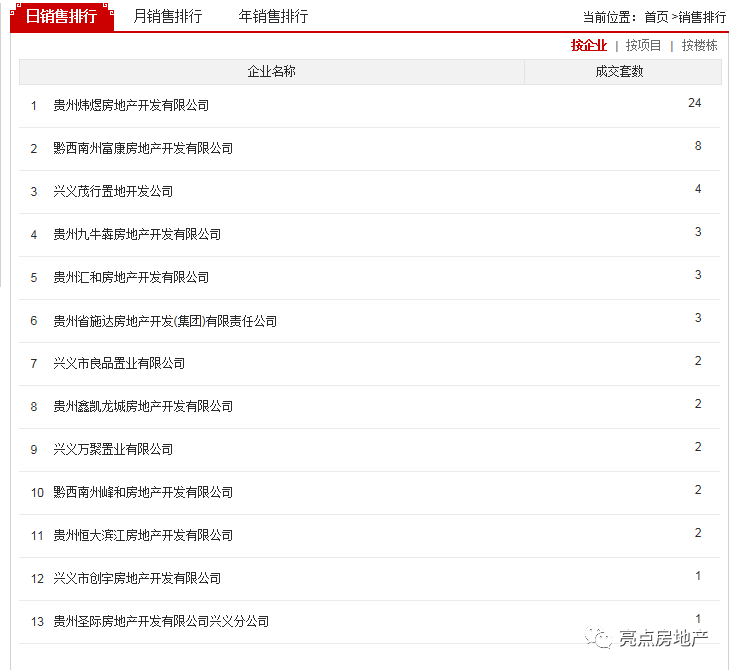Click the 首页 breadcrumb link

click(x=656, y=17)
